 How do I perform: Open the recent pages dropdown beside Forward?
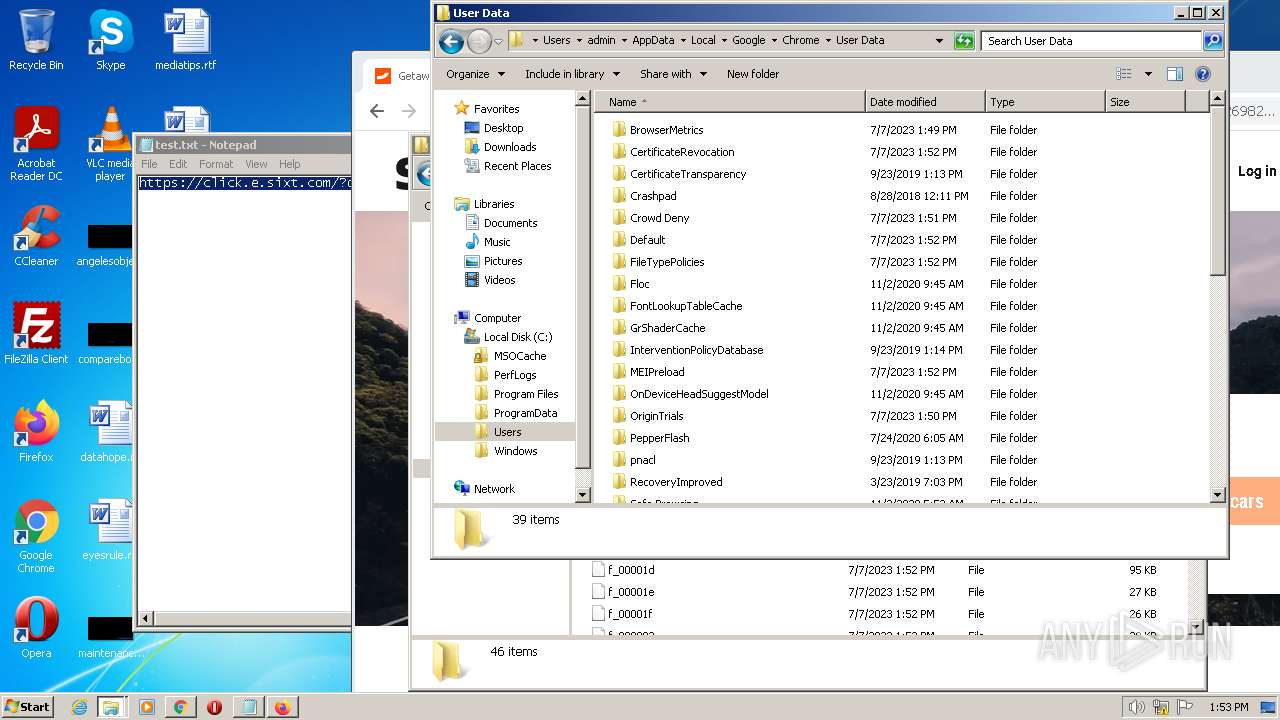498,41
